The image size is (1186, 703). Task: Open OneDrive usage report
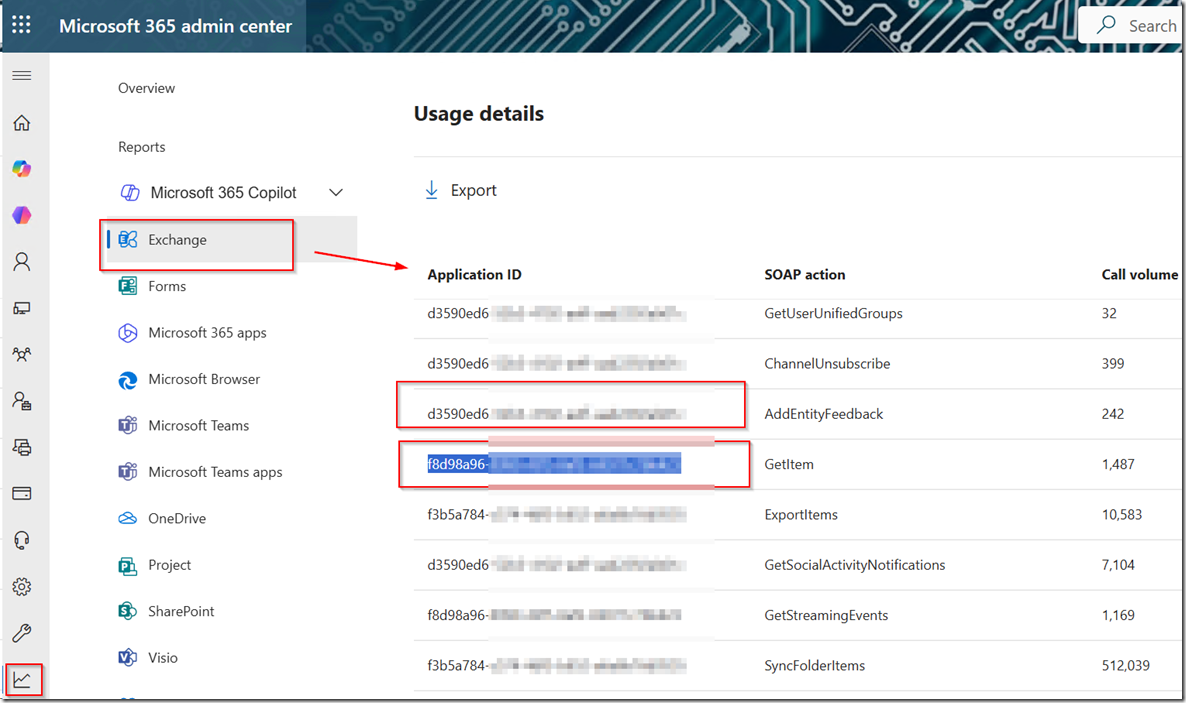pos(176,518)
